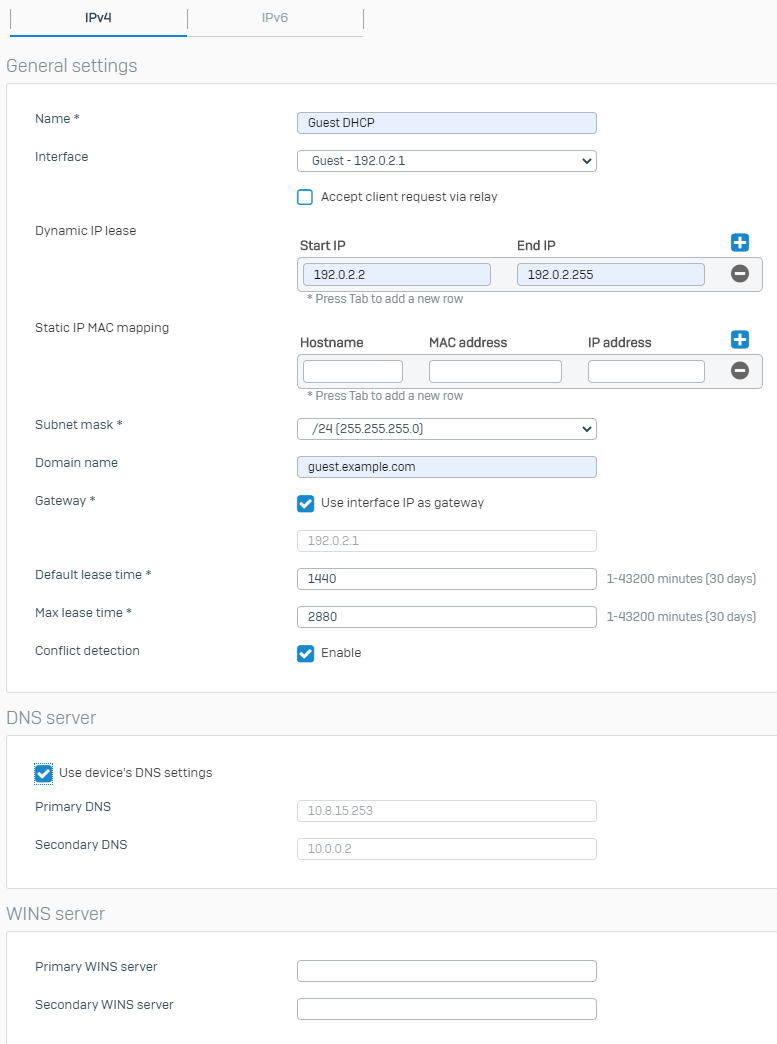The image size is (777, 1044).
Task: Edit the End IP field
Action: click(x=610, y=275)
